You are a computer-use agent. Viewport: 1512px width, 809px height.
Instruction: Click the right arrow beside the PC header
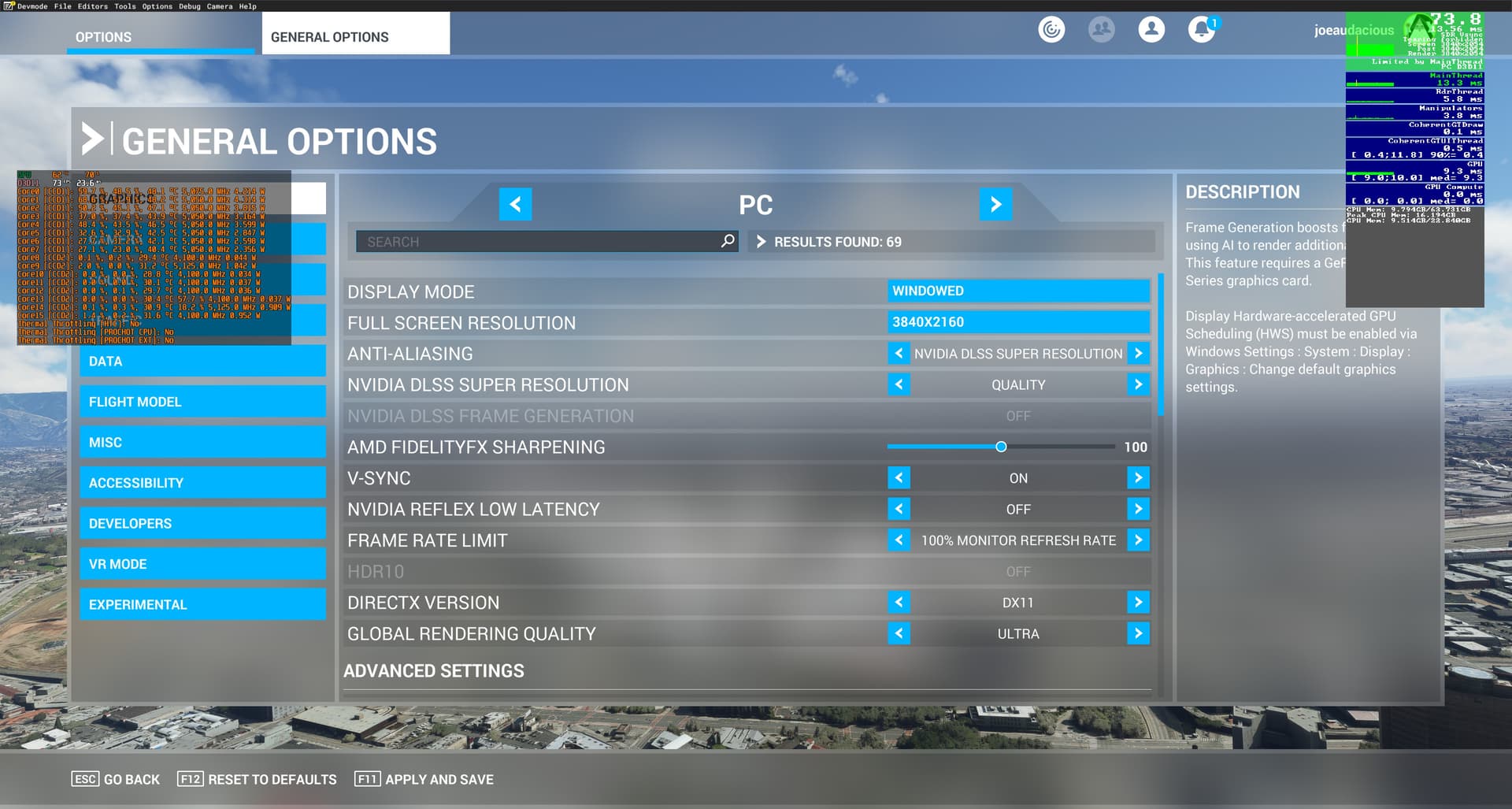point(996,204)
